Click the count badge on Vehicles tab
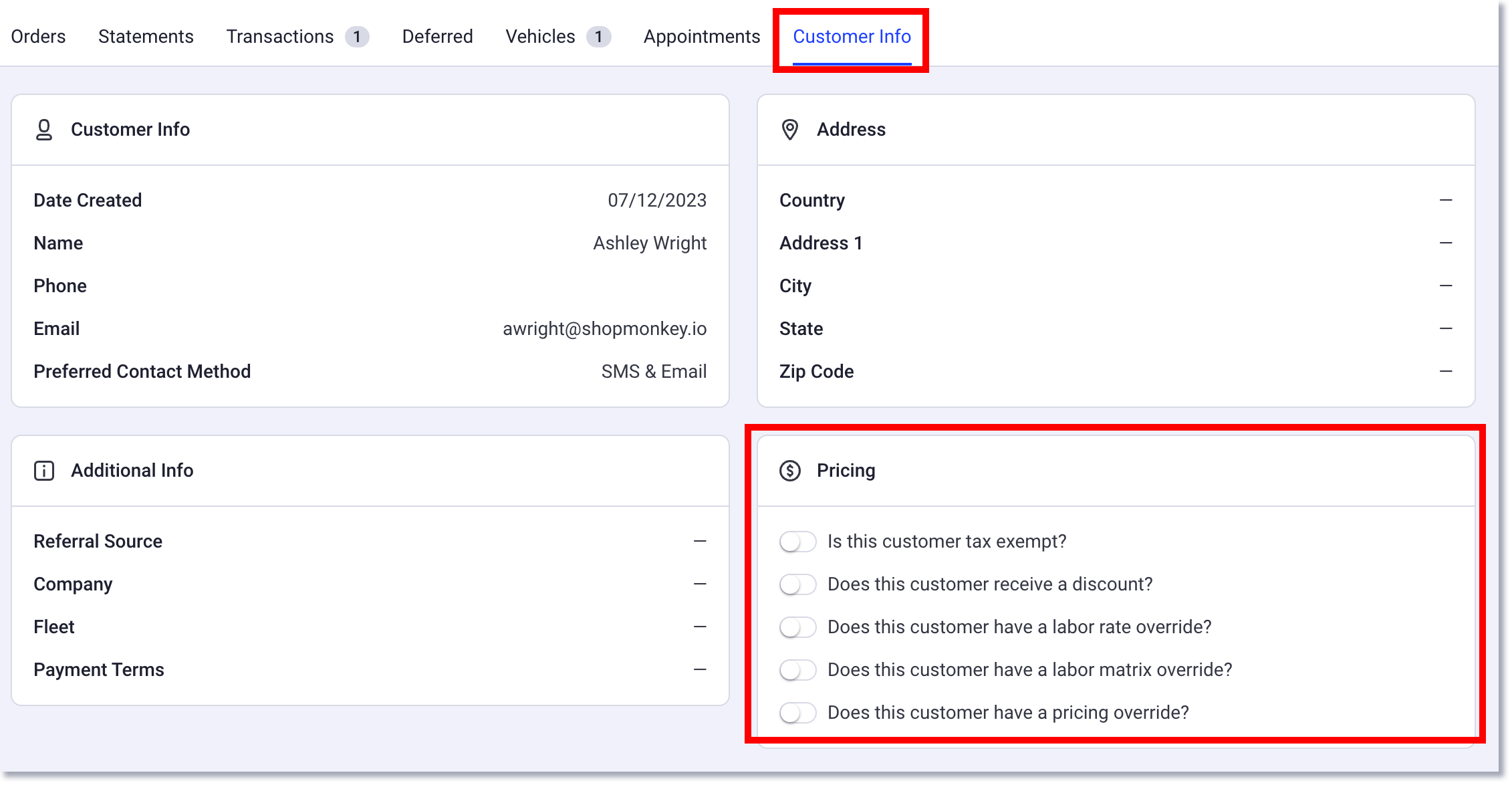Viewport: 1512px width, 785px height. (x=598, y=37)
